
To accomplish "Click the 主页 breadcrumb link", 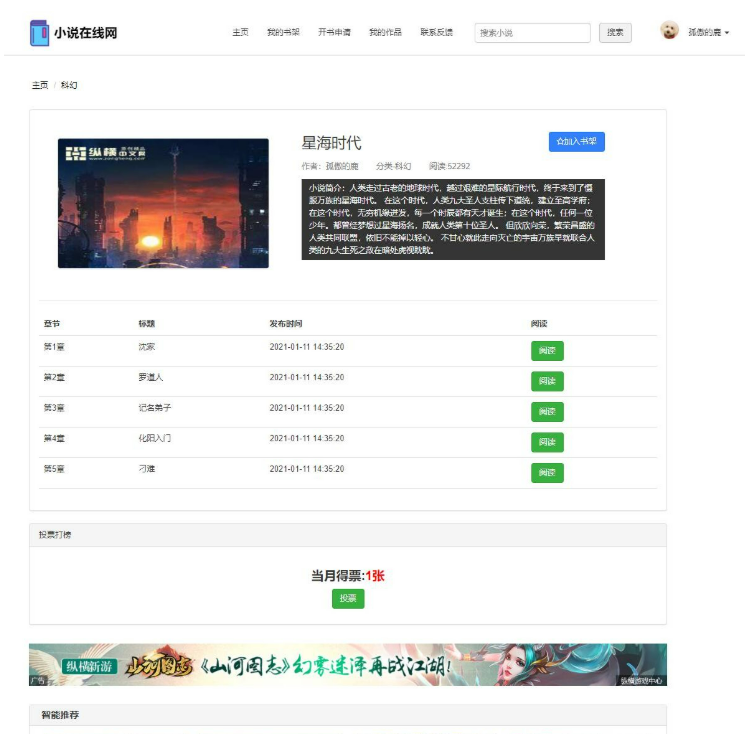I will click(40, 85).
